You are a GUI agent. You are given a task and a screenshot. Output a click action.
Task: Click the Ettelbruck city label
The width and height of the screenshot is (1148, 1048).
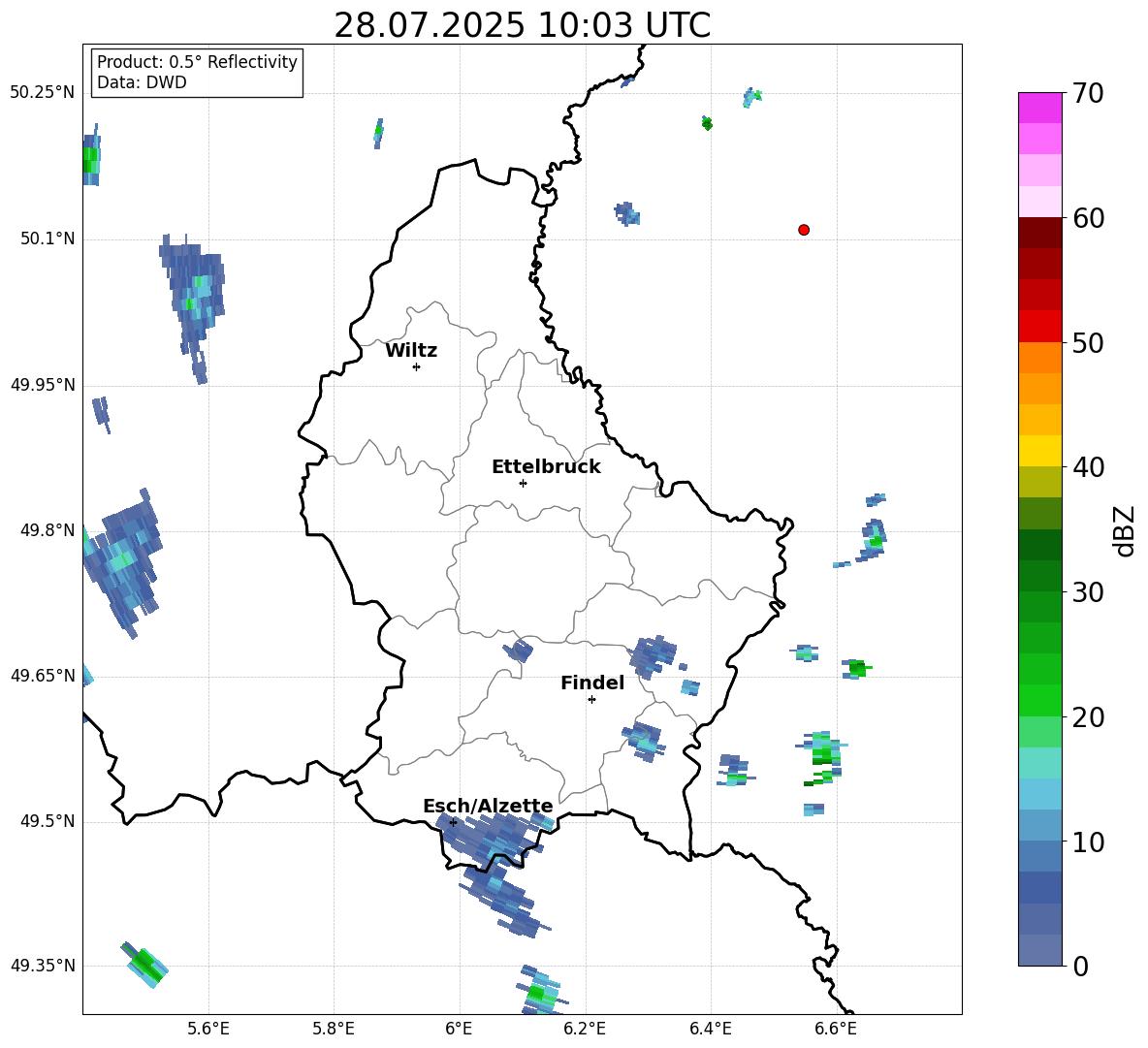[546, 467]
